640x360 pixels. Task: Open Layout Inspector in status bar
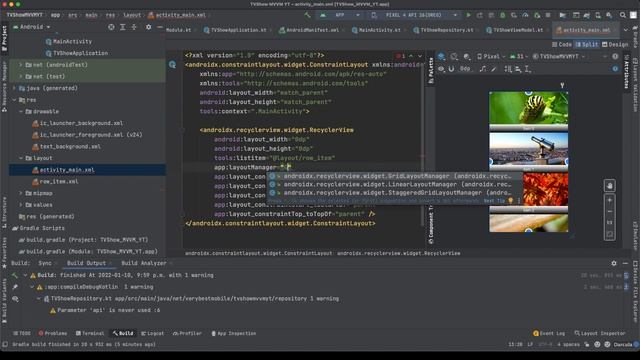[600, 333]
